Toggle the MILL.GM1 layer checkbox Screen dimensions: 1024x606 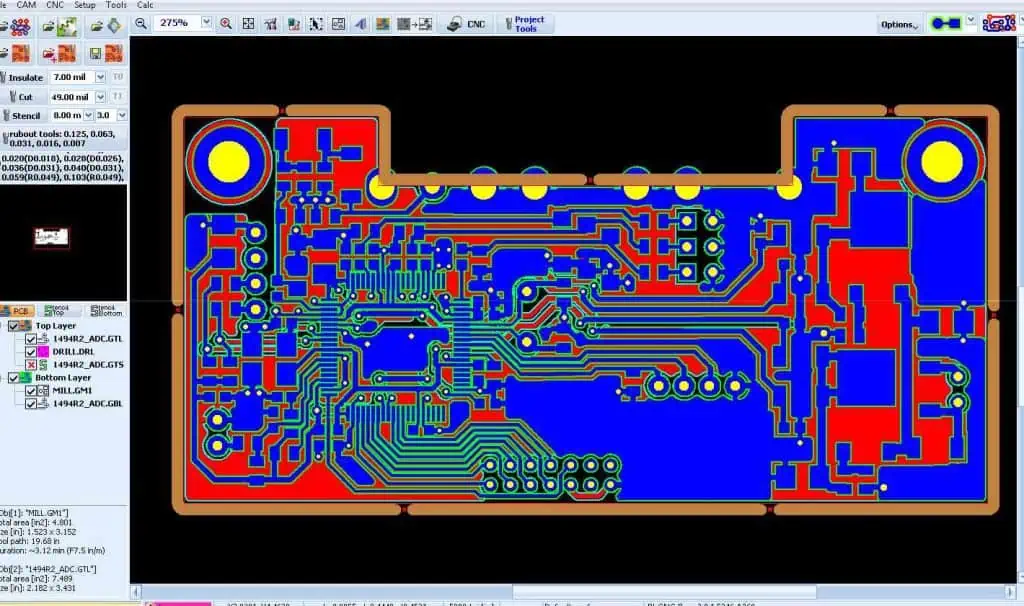(x=31, y=391)
